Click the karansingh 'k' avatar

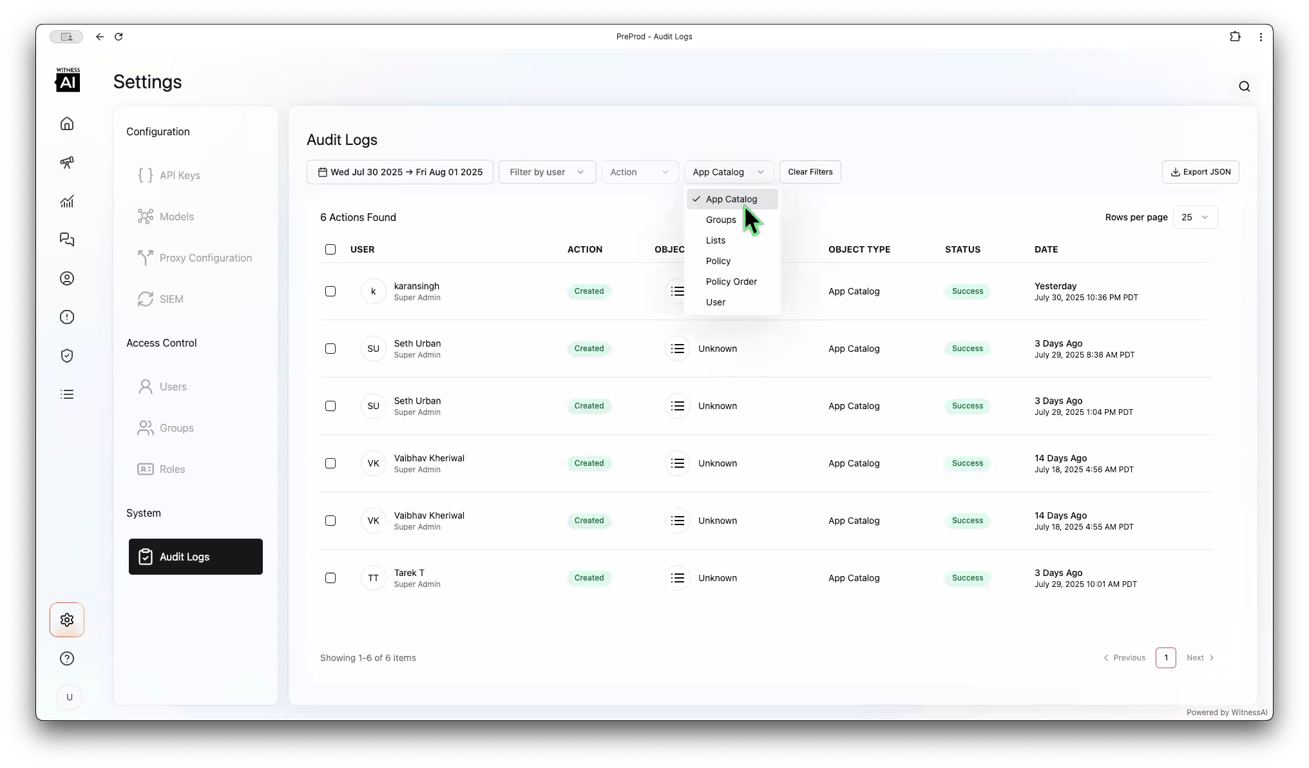pyautogui.click(x=373, y=291)
